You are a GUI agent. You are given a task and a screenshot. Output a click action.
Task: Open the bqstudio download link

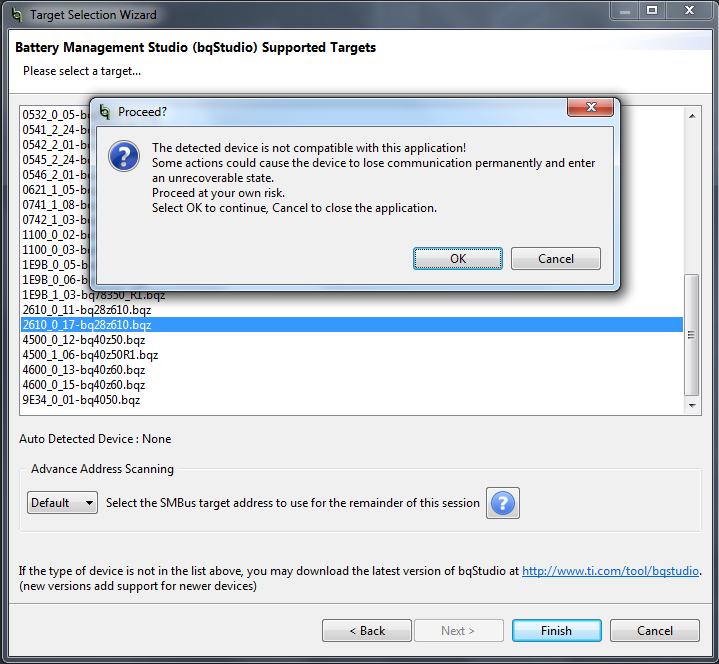(610, 571)
